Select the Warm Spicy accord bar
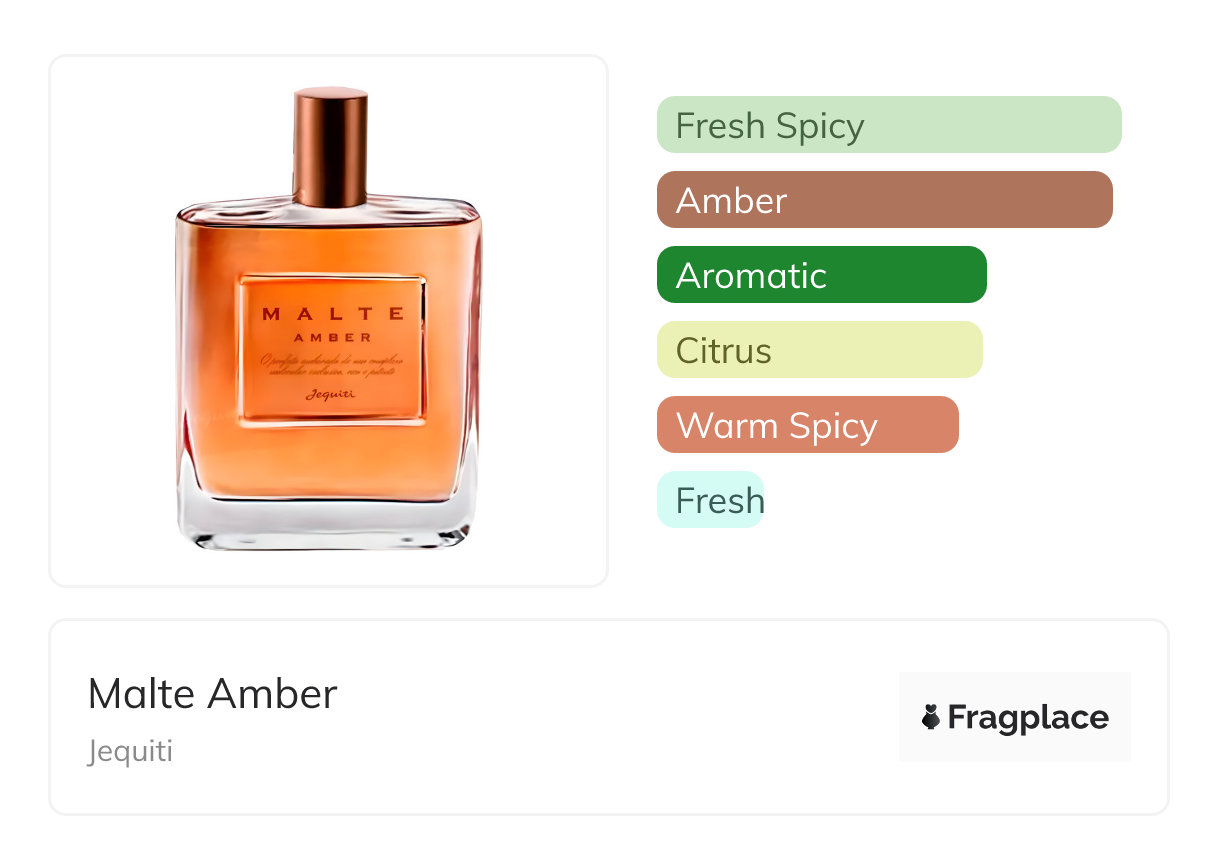 [808, 425]
